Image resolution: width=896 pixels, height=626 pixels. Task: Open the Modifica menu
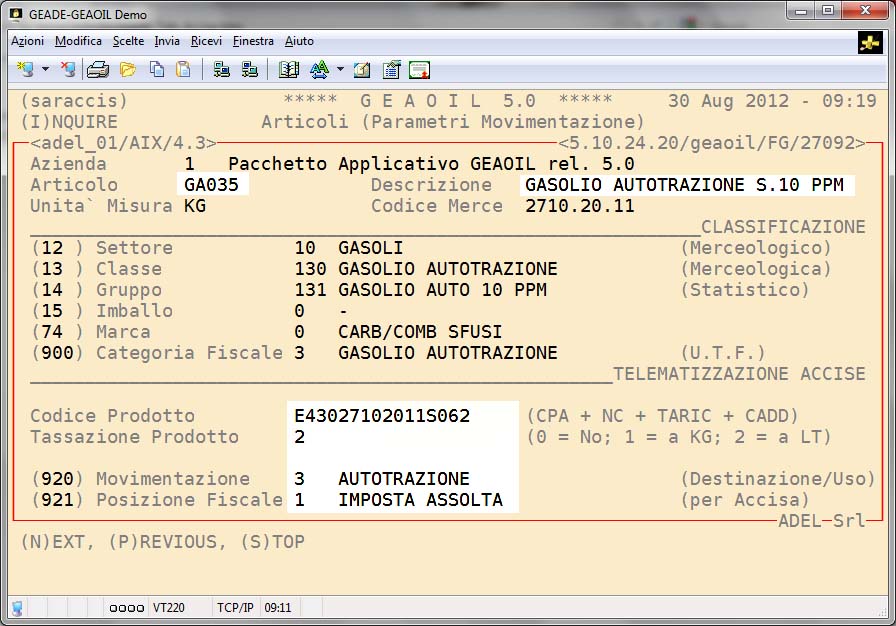tap(78, 41)
